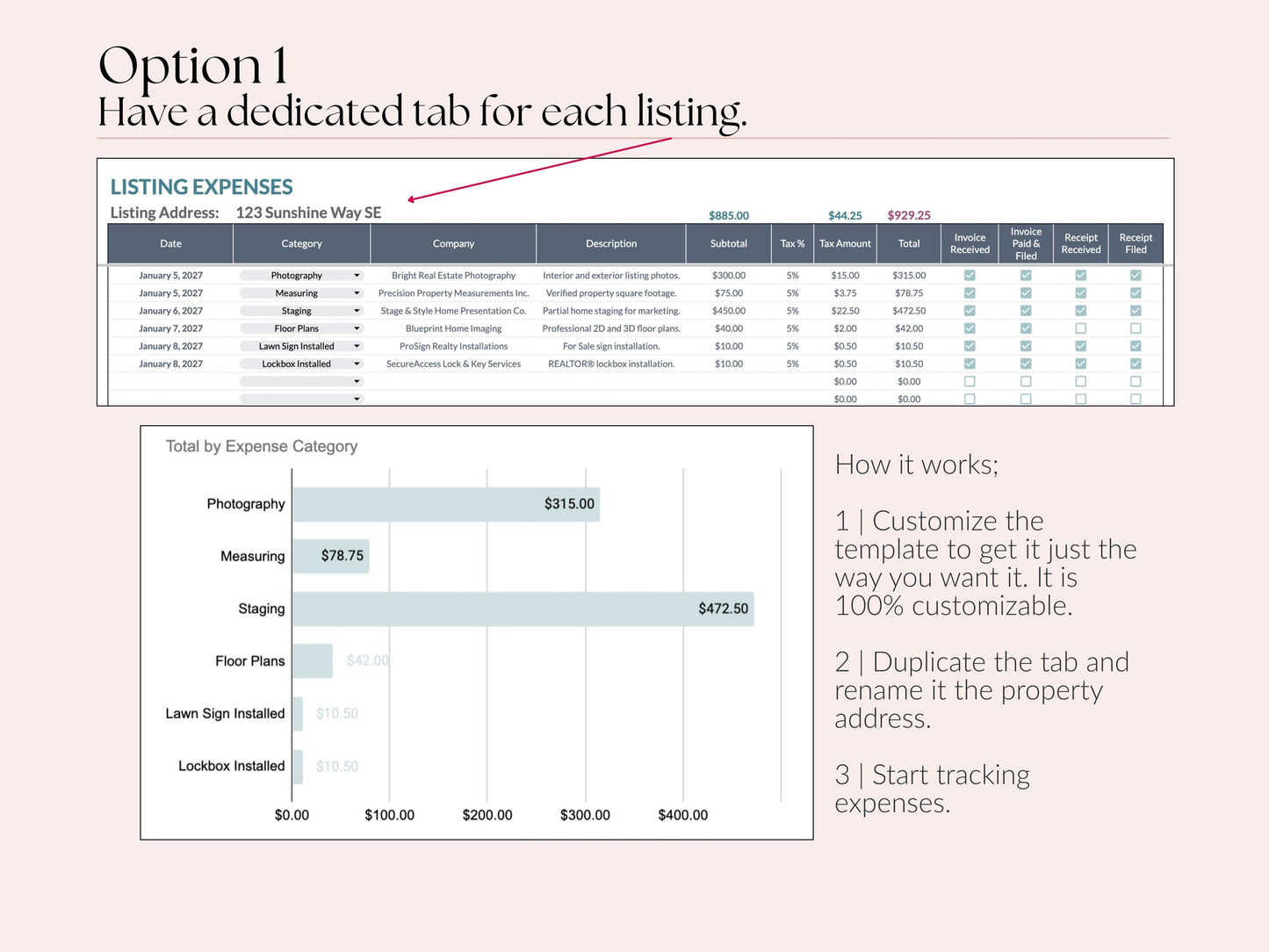This screenshot has width=1269, height=952.
Task: Toggle Receipt Received checkbox for Lawn Sign Installed row
Action: pyautogui.click(x=1081, y=346)
